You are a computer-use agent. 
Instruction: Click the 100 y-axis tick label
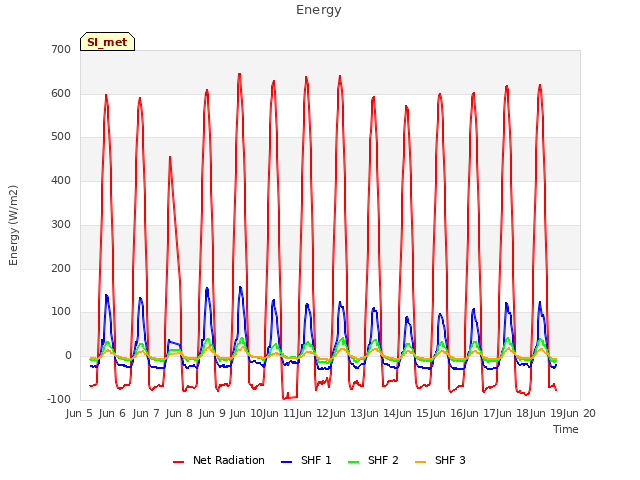coord(61,312)
